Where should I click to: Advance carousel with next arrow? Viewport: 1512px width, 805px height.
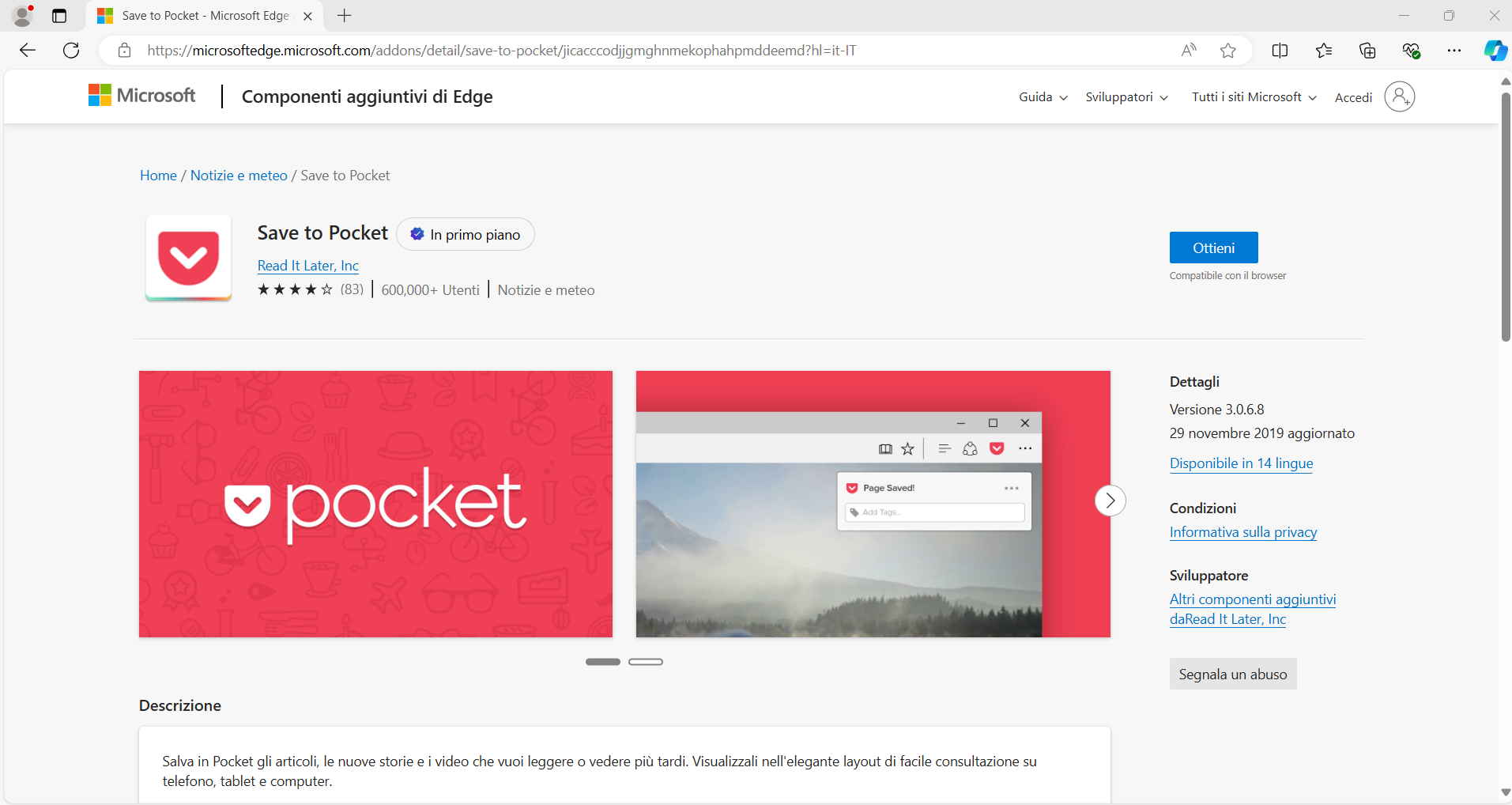tap(1110, 501)
